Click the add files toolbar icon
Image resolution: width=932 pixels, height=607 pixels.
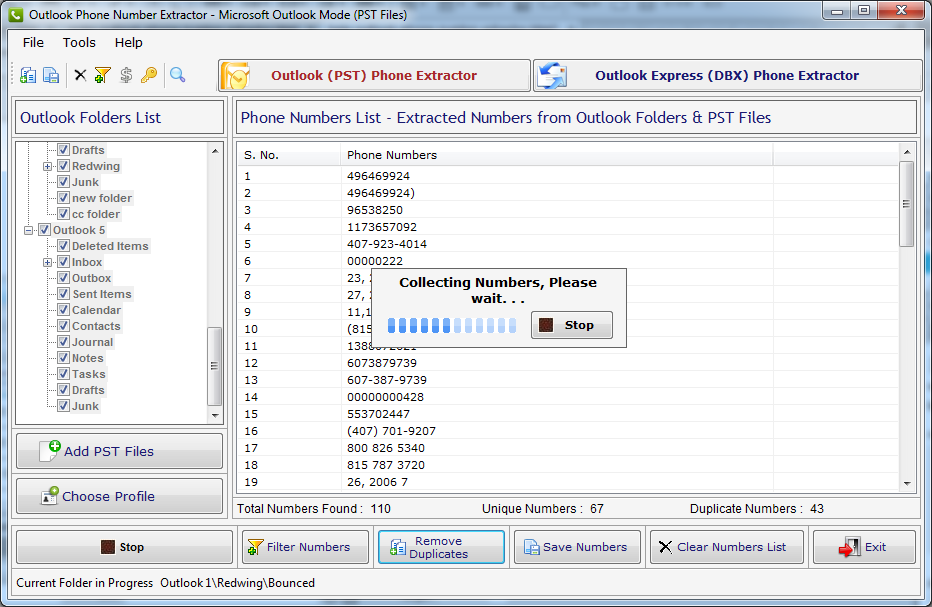point(28,75)
